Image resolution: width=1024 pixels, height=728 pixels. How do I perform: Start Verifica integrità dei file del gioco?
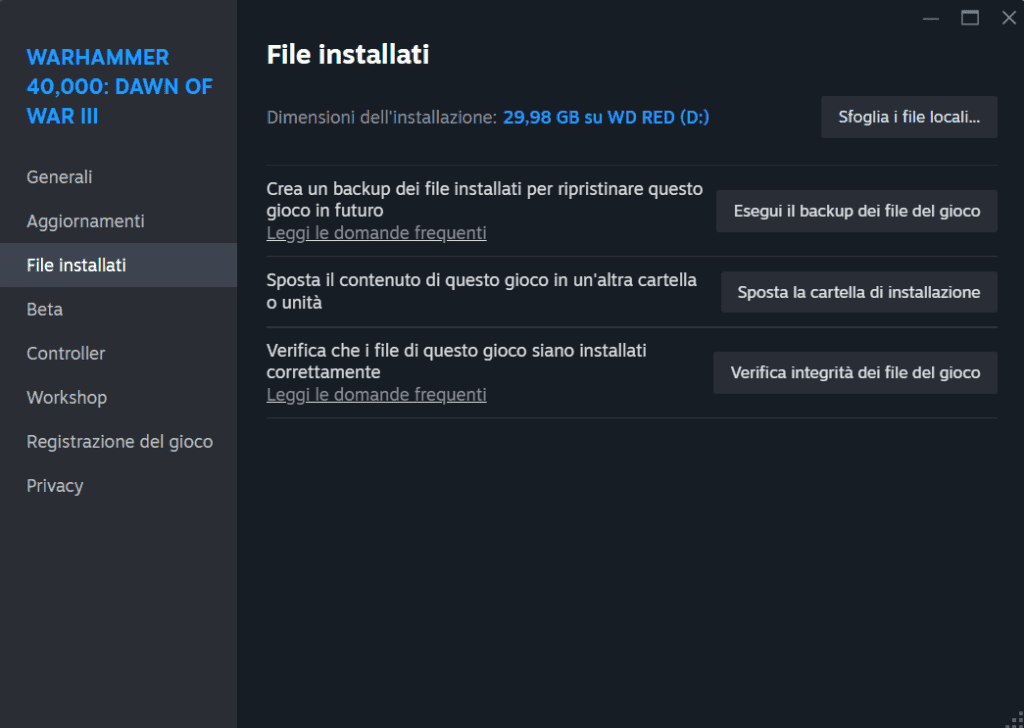coord(855,373)
